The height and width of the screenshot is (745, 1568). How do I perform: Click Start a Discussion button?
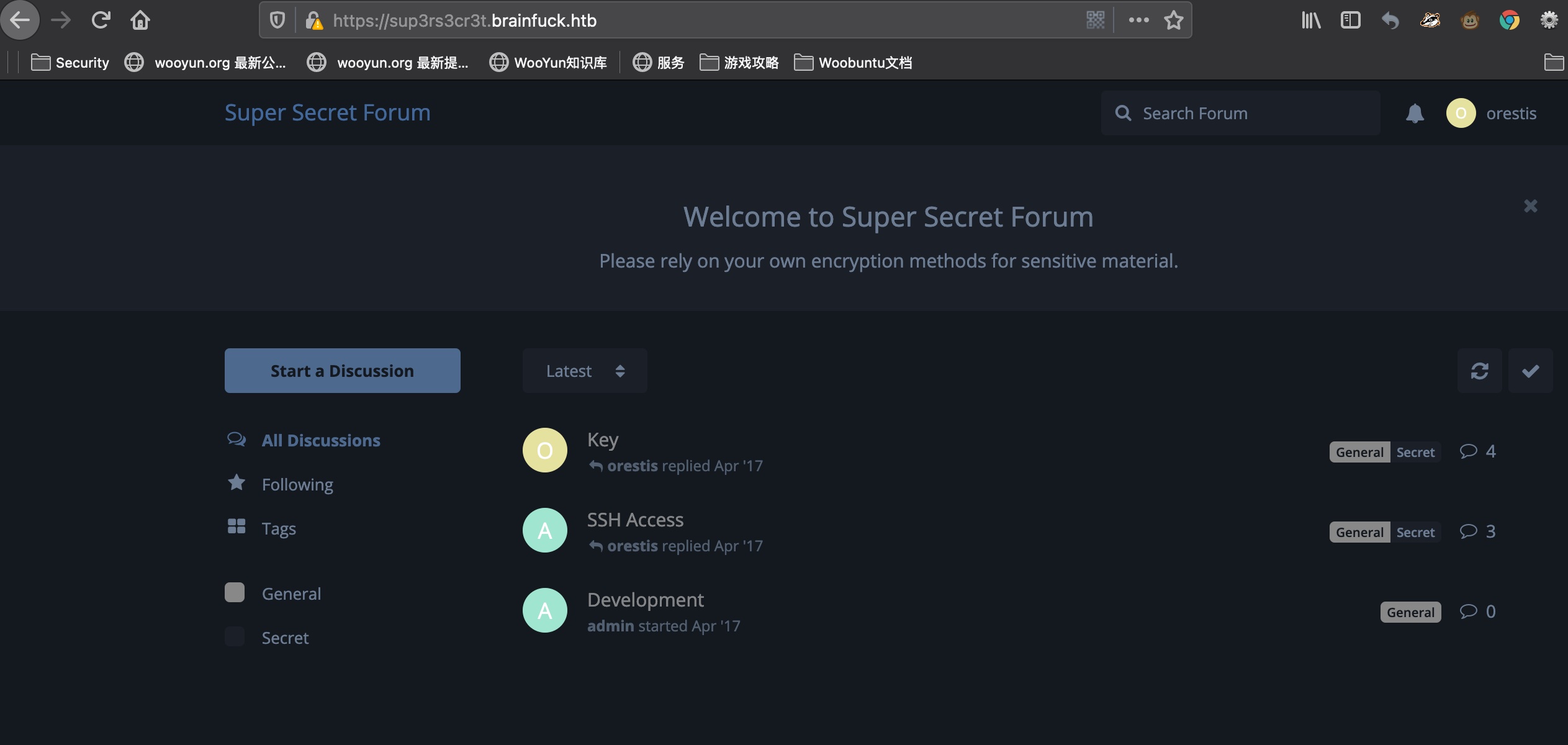(342, 371)
